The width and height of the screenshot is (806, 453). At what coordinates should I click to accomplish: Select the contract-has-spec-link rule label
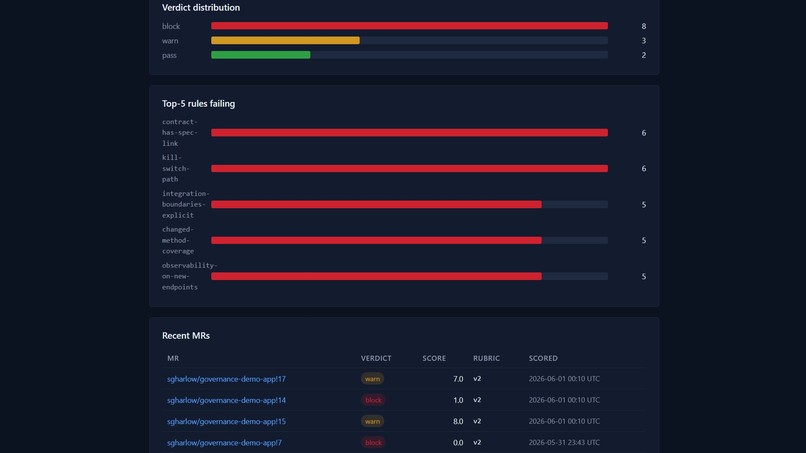[179, 133]
